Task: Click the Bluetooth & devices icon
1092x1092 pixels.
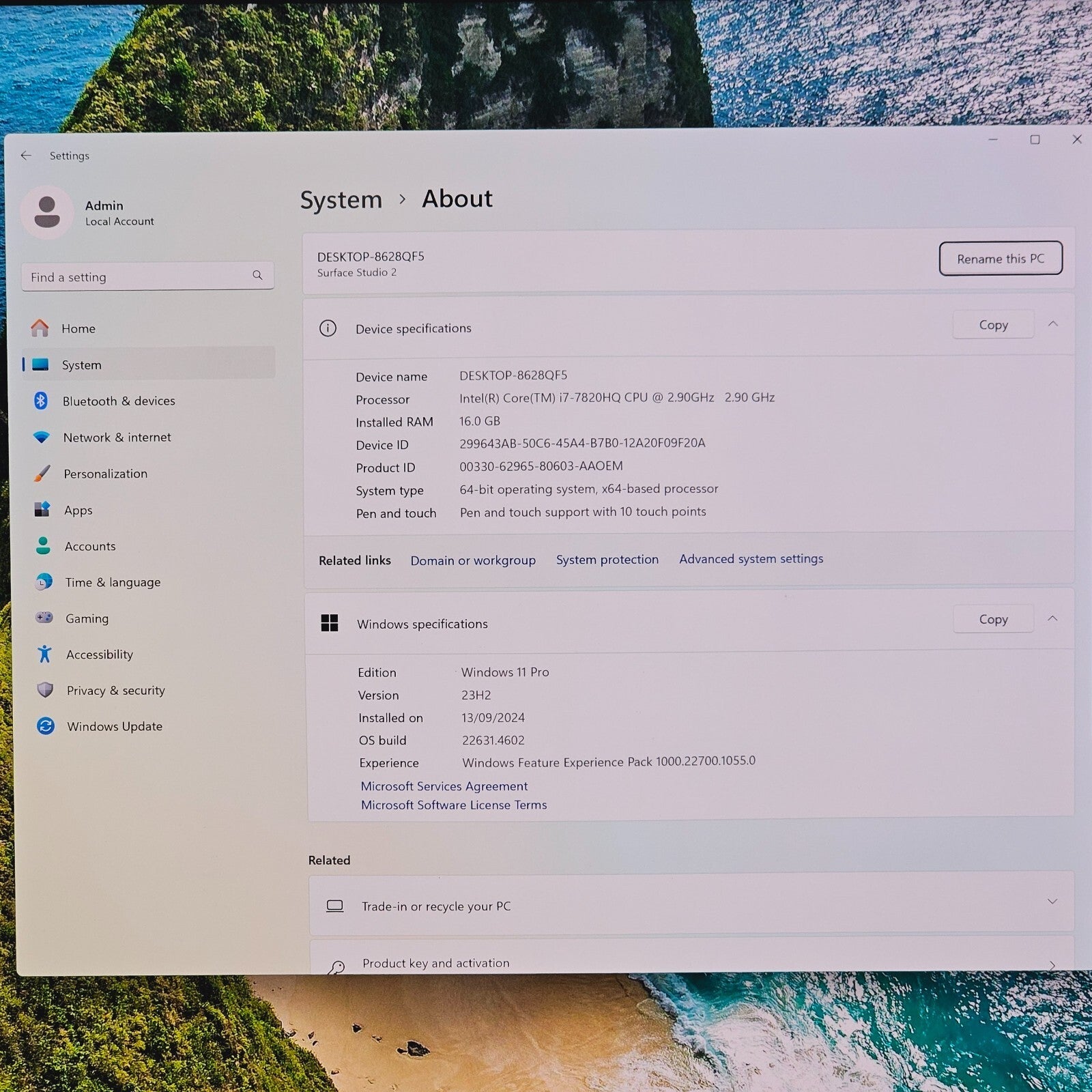Action: tap(41, 401)
